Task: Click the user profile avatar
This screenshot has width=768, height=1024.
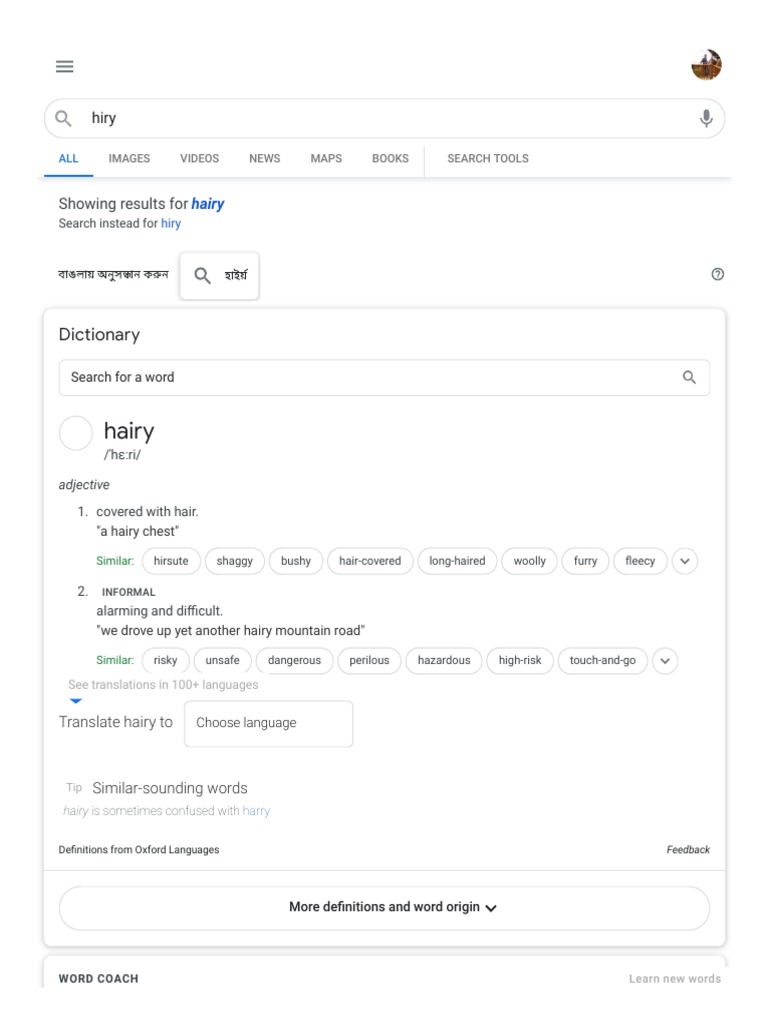Action: [x=706, y=66]
